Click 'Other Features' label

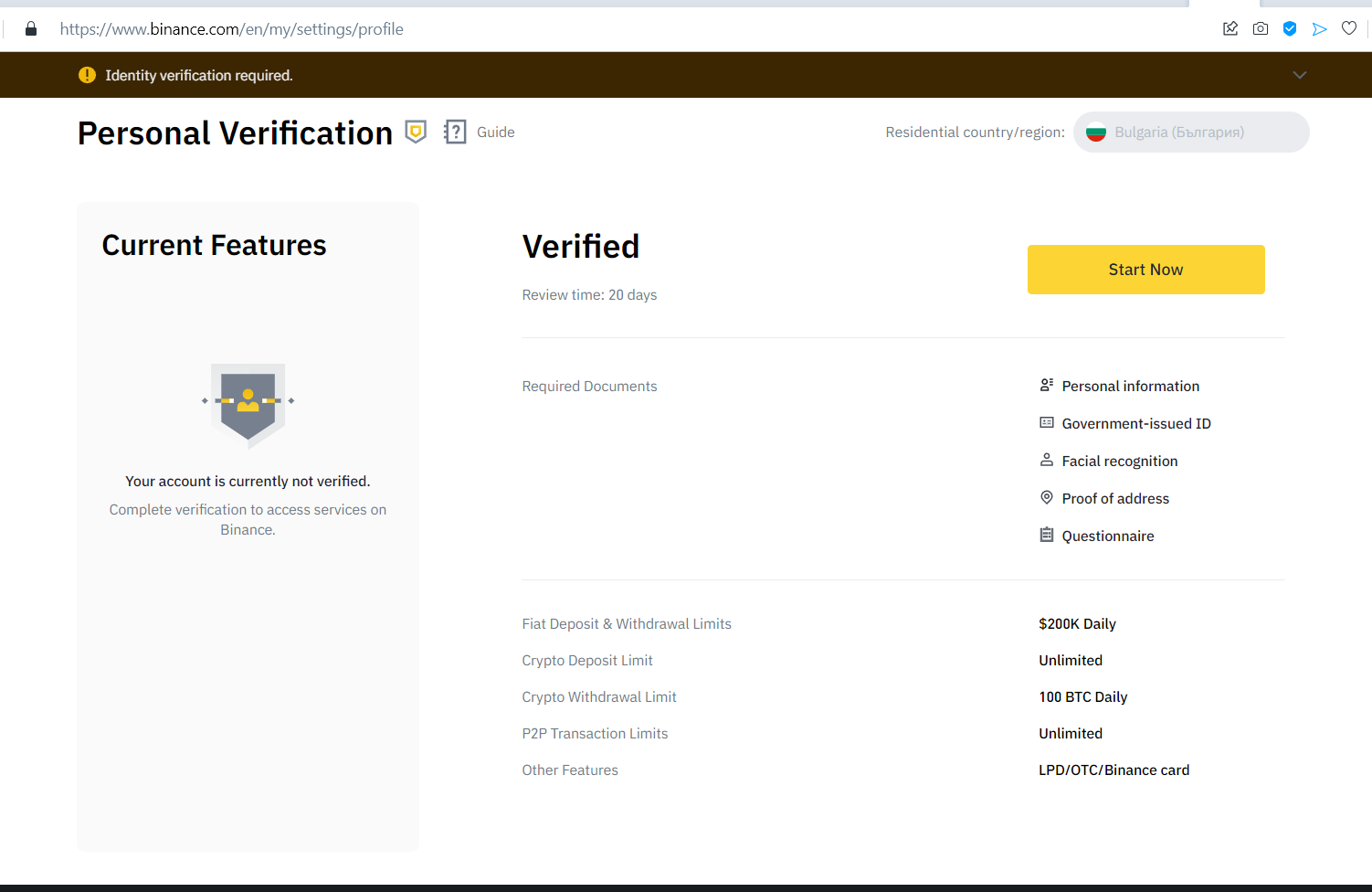click(x=570, y=770)
